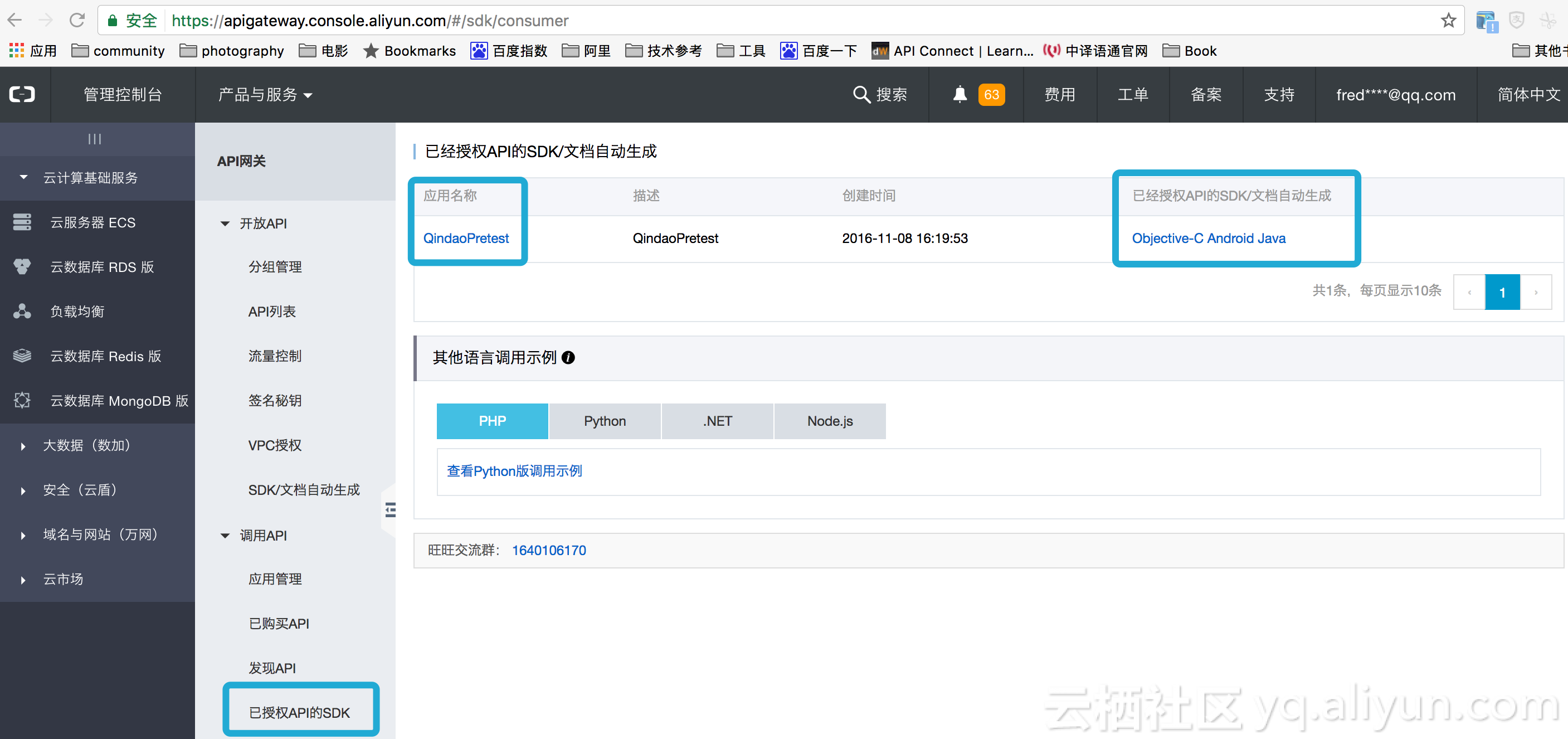Screen dimensions: 1568x739
Task: Open 中译语通官网 bookmark icon
Action: (1051, 51)
